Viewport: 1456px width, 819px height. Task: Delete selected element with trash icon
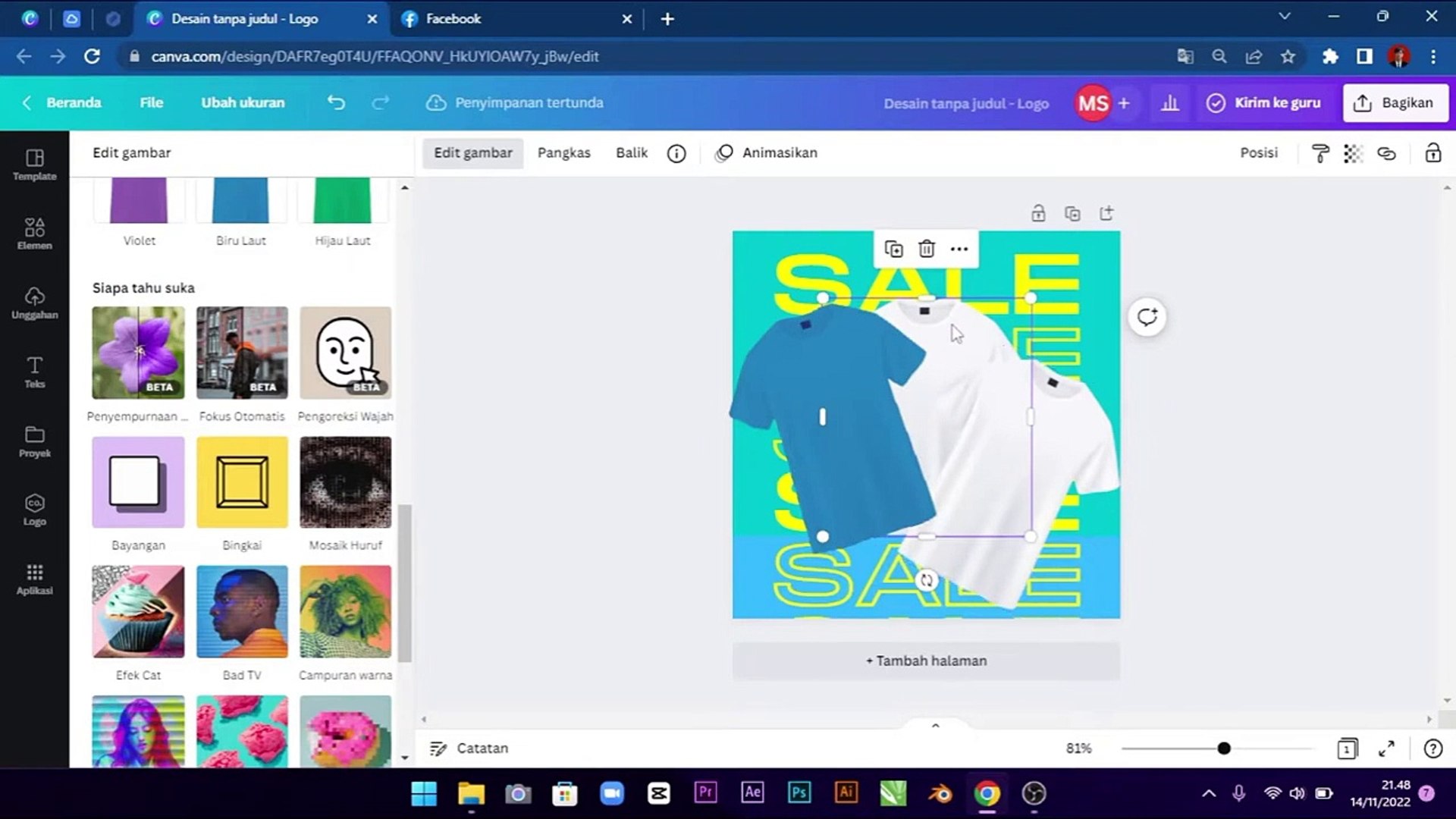point(926,249)
